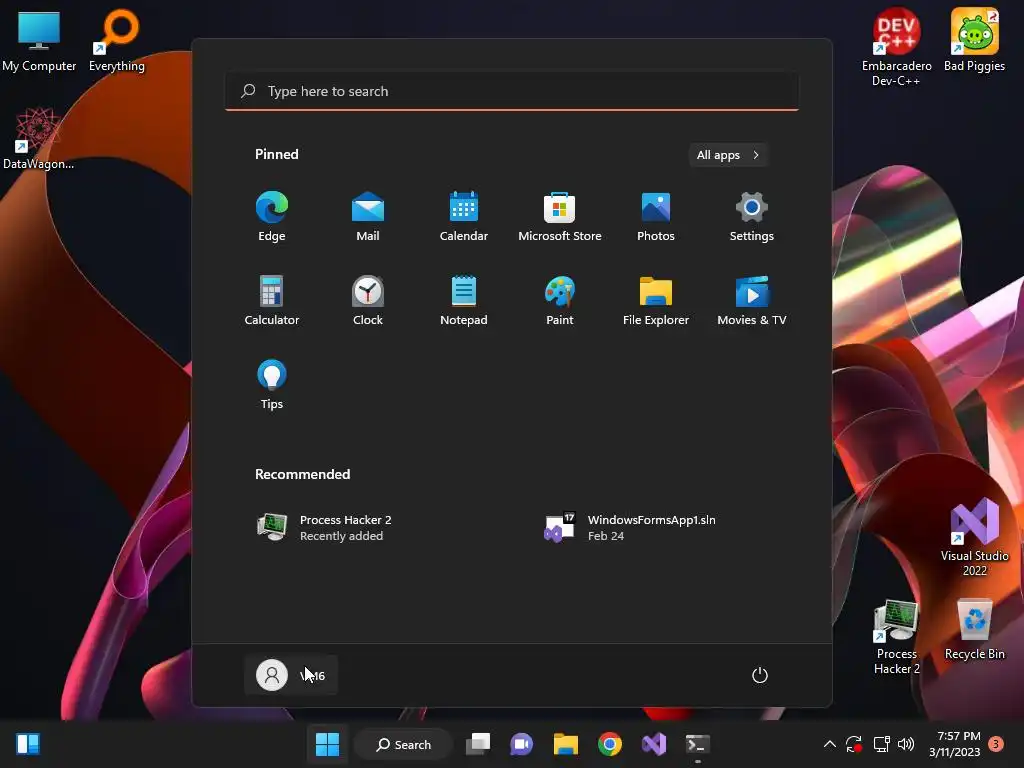Select Visual Studio 2022 desktop shortcut

(974, 537)
